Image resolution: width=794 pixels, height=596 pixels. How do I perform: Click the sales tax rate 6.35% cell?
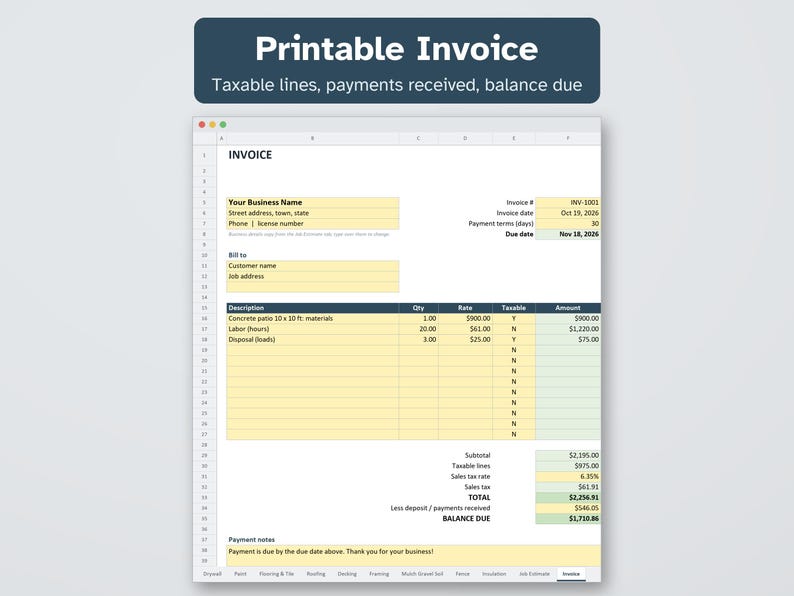pyautogui.click(x=568, y=476)
